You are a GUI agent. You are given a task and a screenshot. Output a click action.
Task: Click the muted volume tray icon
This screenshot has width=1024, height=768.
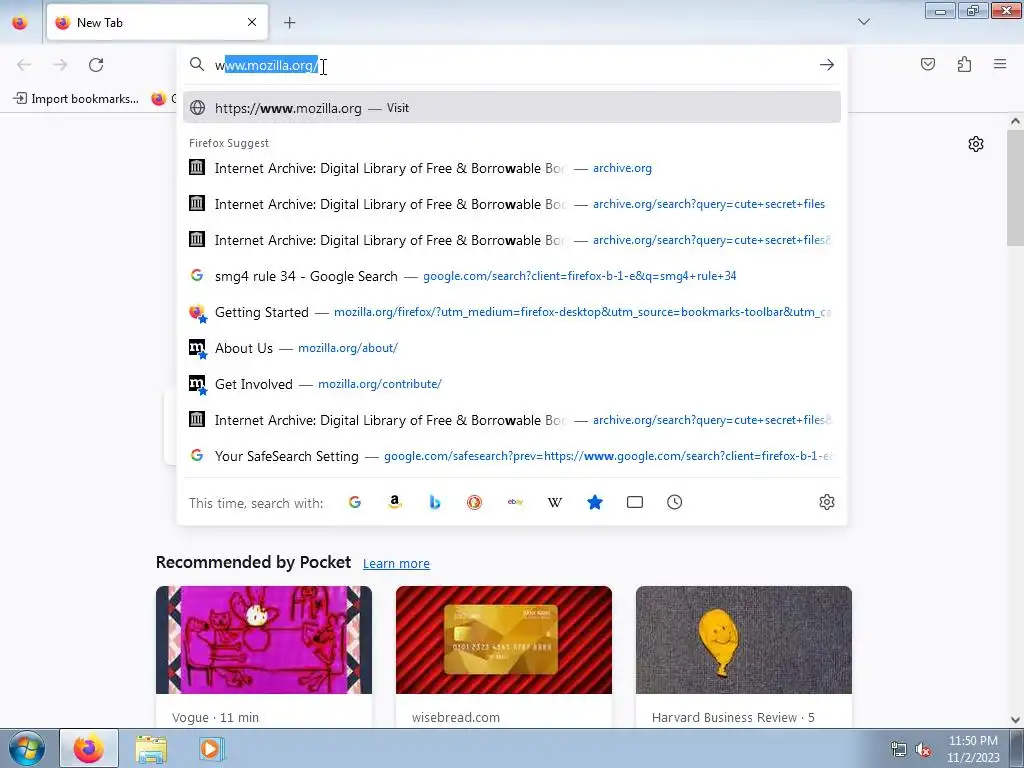coord(922,750)
